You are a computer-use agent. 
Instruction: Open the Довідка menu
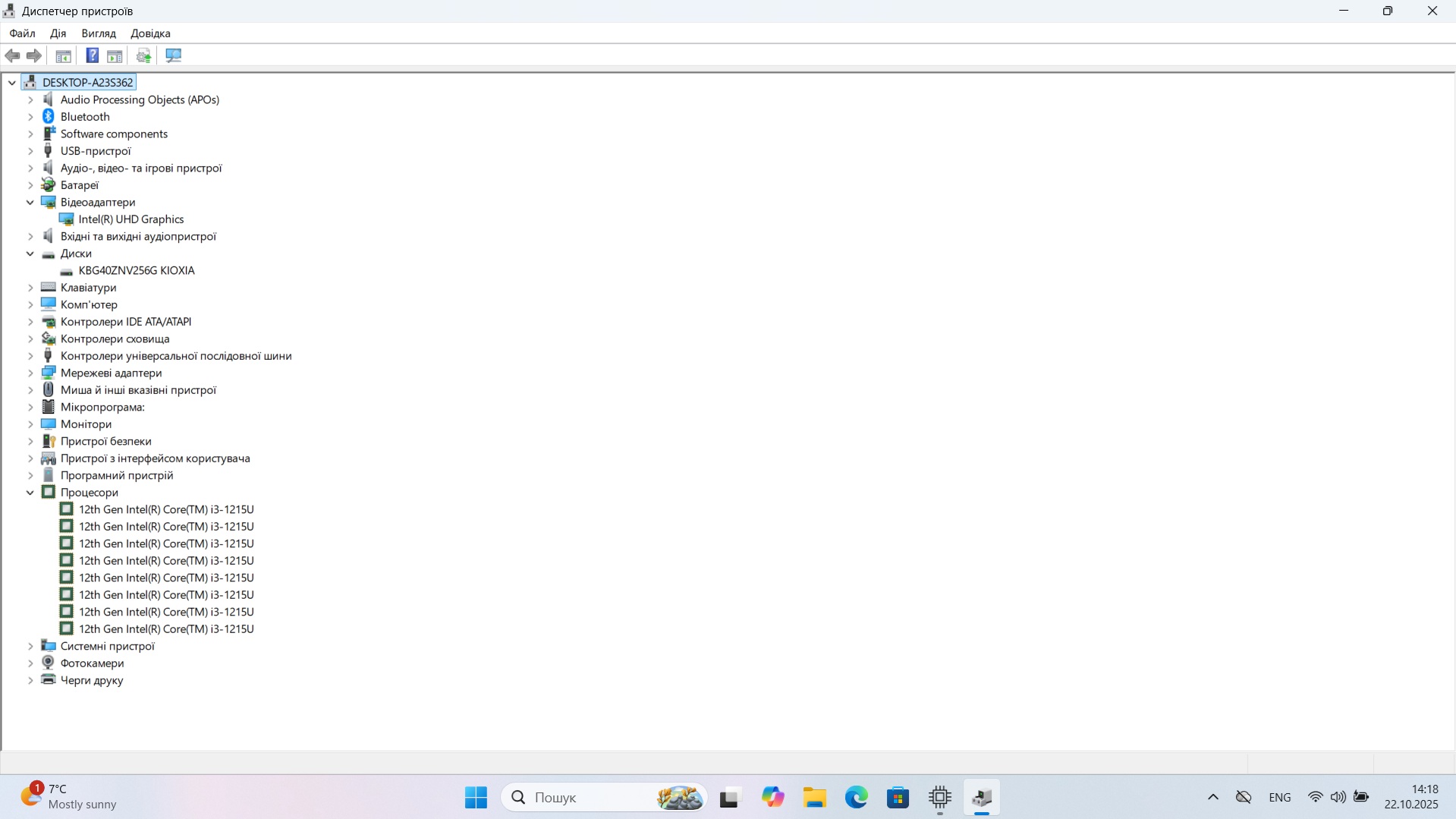pyautogui.click(x=150, y=33)
